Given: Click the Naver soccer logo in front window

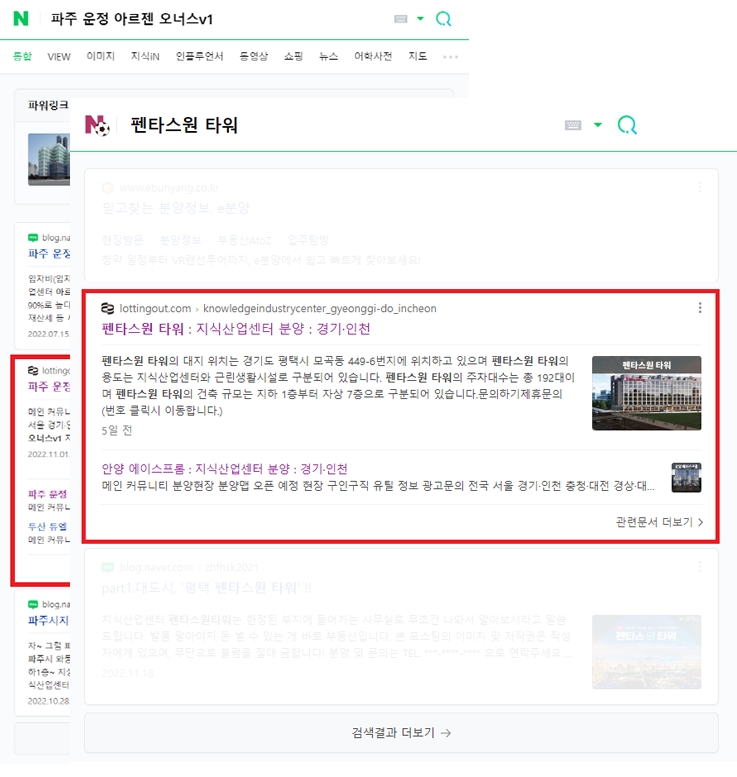Looking at the screenshot, I should (97, 125).
